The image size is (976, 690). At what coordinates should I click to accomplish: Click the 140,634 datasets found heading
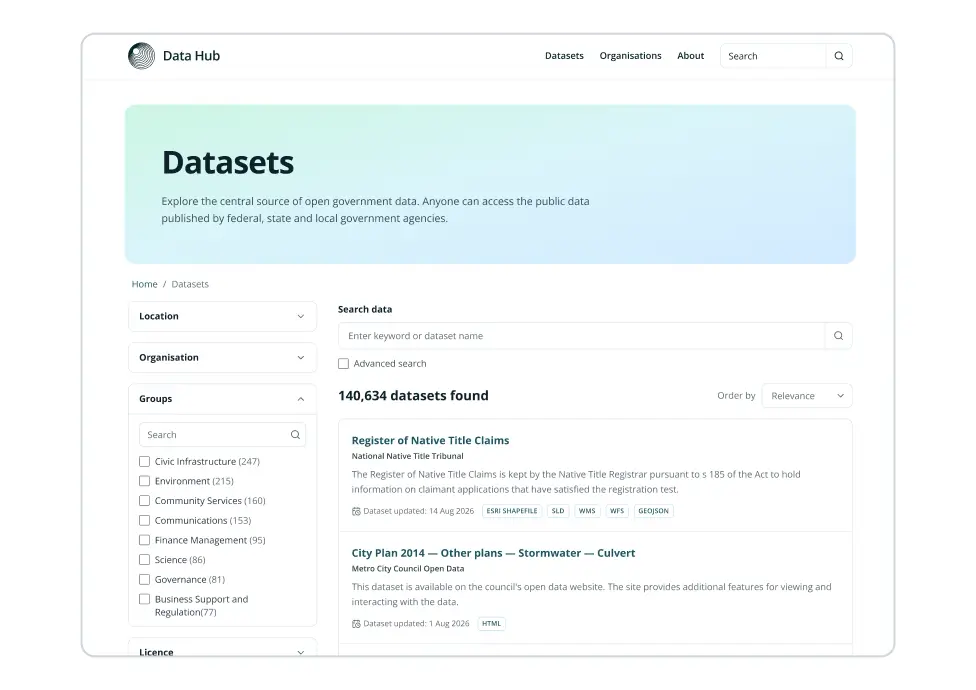pos(413,396)
